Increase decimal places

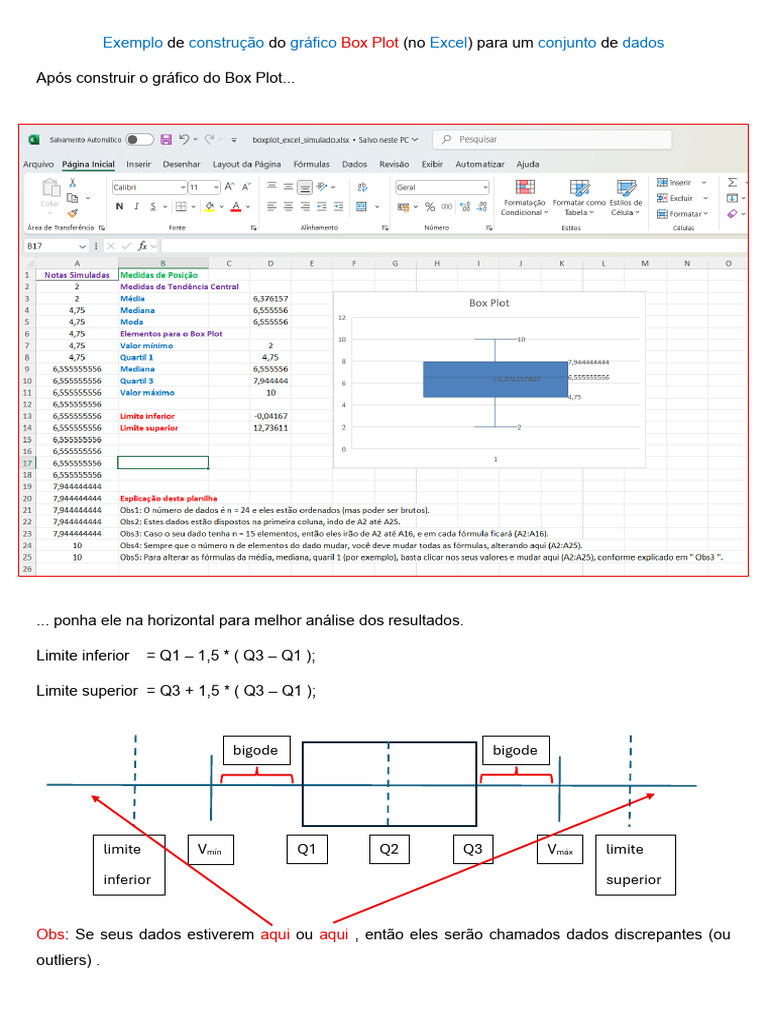465,206
